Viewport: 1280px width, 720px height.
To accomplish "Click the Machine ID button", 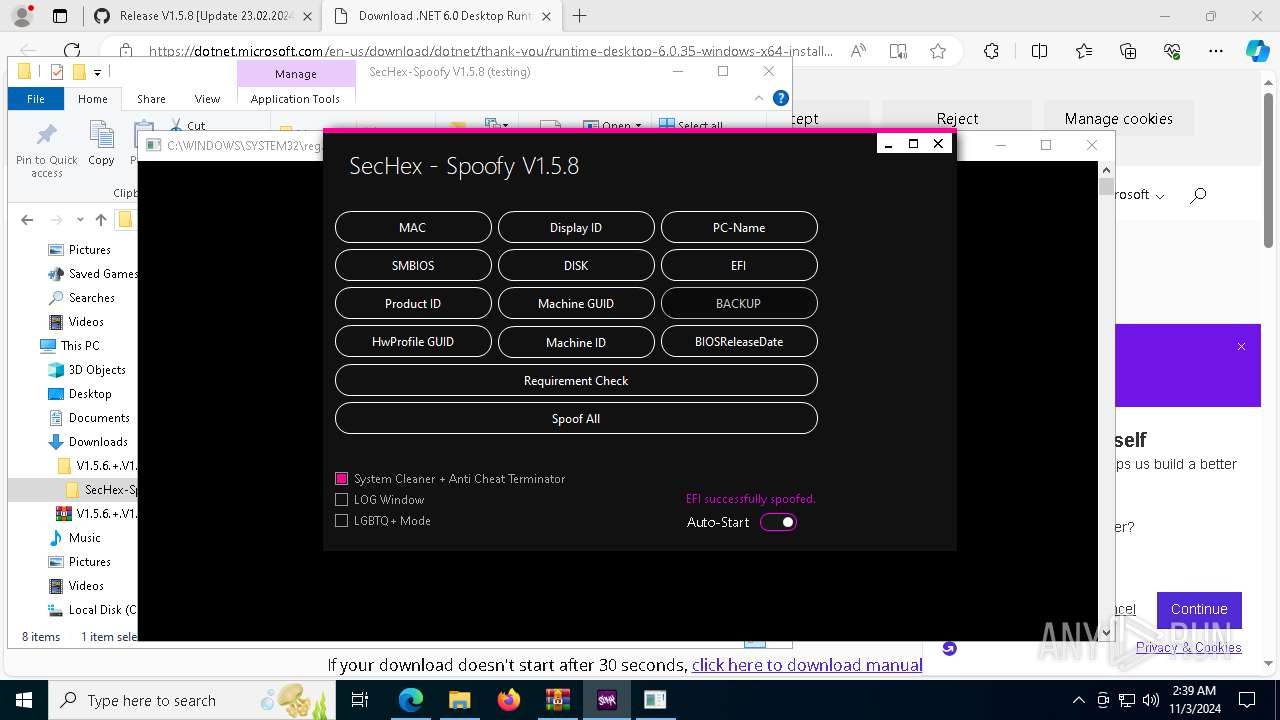I will click(x=576, y=342).
